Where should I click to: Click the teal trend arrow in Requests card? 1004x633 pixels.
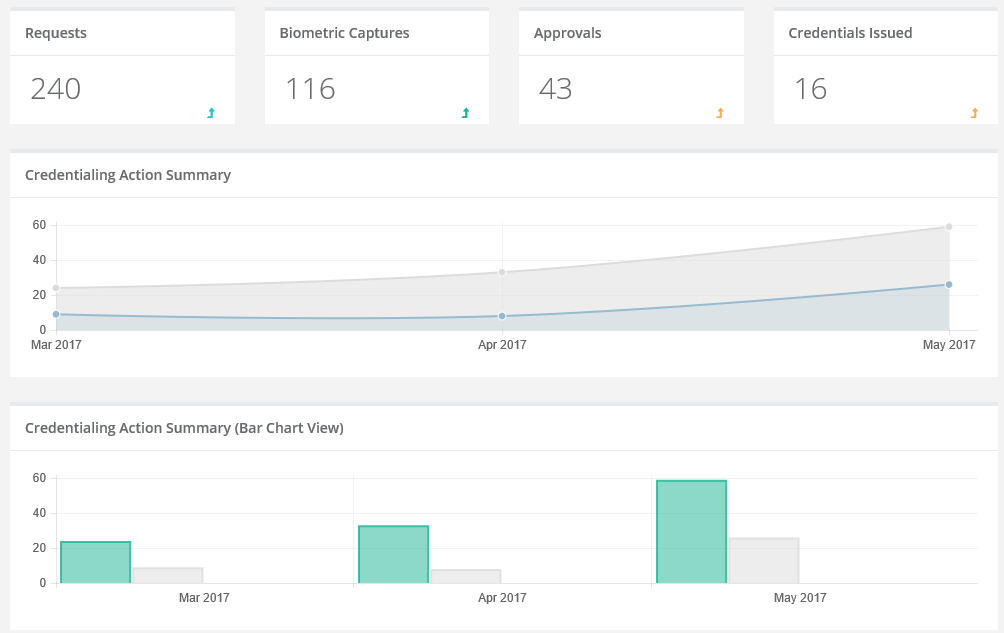click(211, 113)
